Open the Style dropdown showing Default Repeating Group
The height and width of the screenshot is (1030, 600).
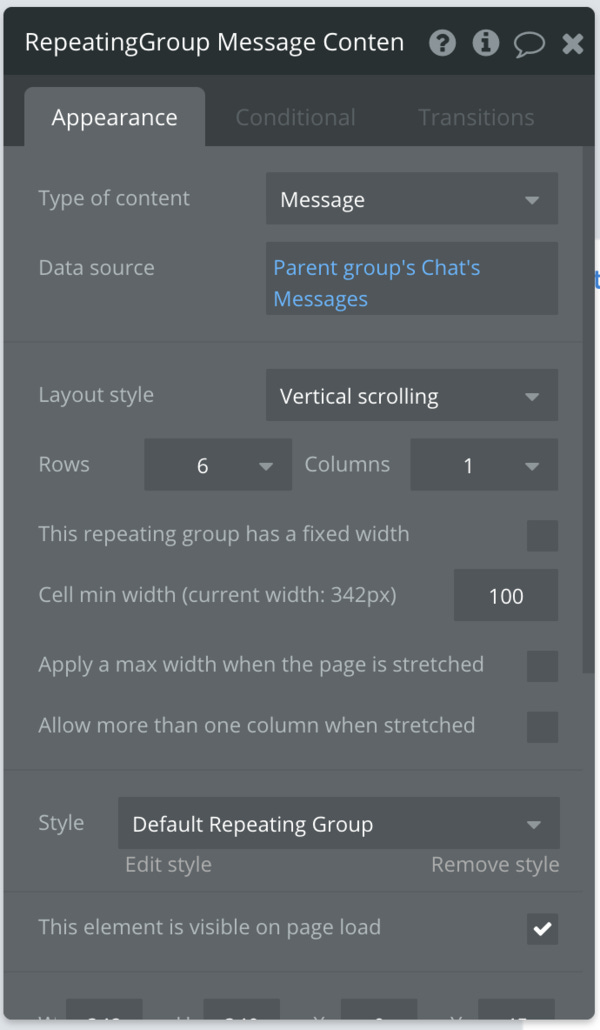[x=339, y=824]
